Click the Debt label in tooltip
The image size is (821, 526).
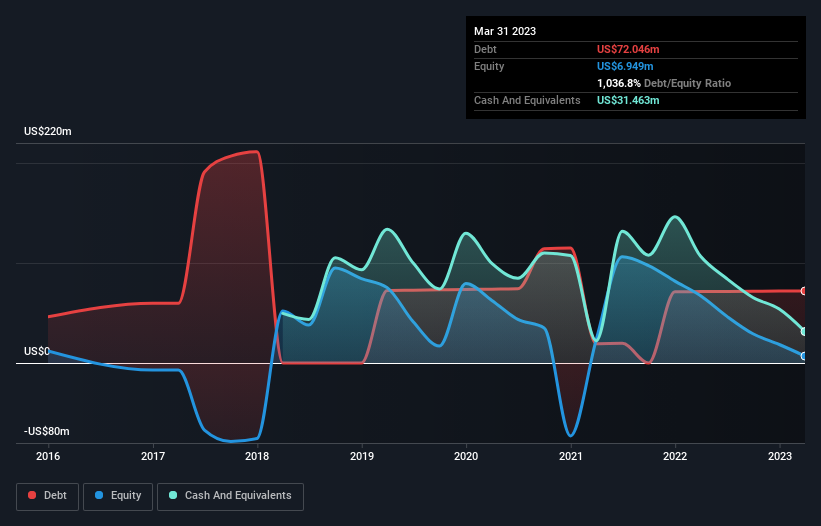coord(485,49)
